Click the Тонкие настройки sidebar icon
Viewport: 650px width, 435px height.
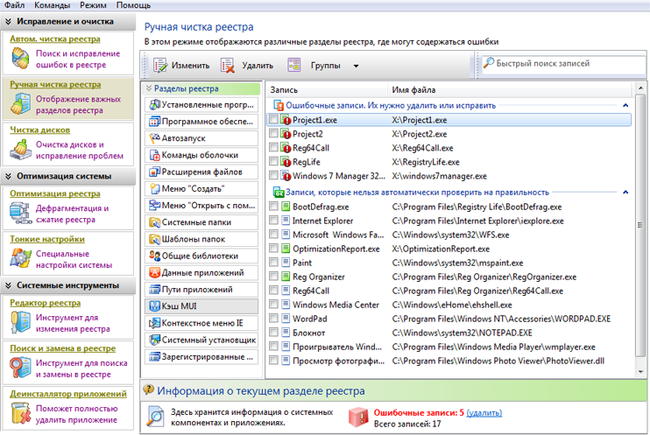(x=20, y=258)
